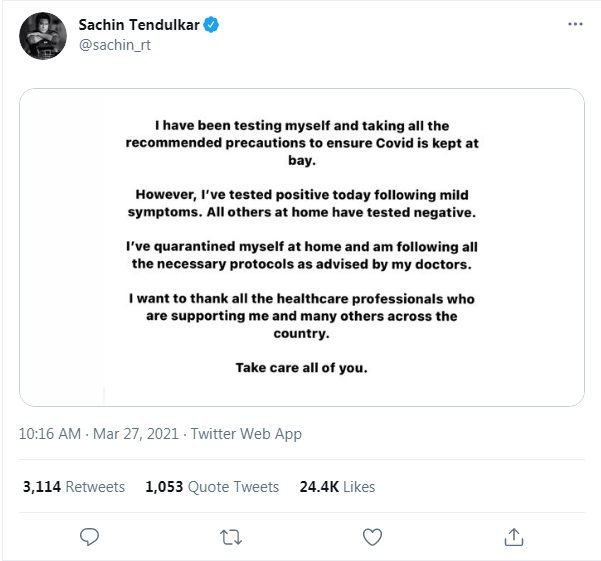
Task: Retweet this tweet using the arrows icon
Action: pyautogui.click(x=231, y=537)
